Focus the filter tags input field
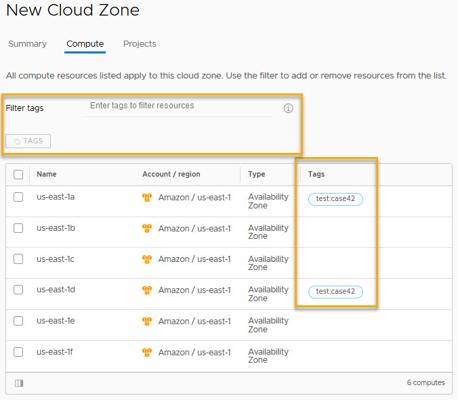458x400 pixels. (x=177, y=106)
